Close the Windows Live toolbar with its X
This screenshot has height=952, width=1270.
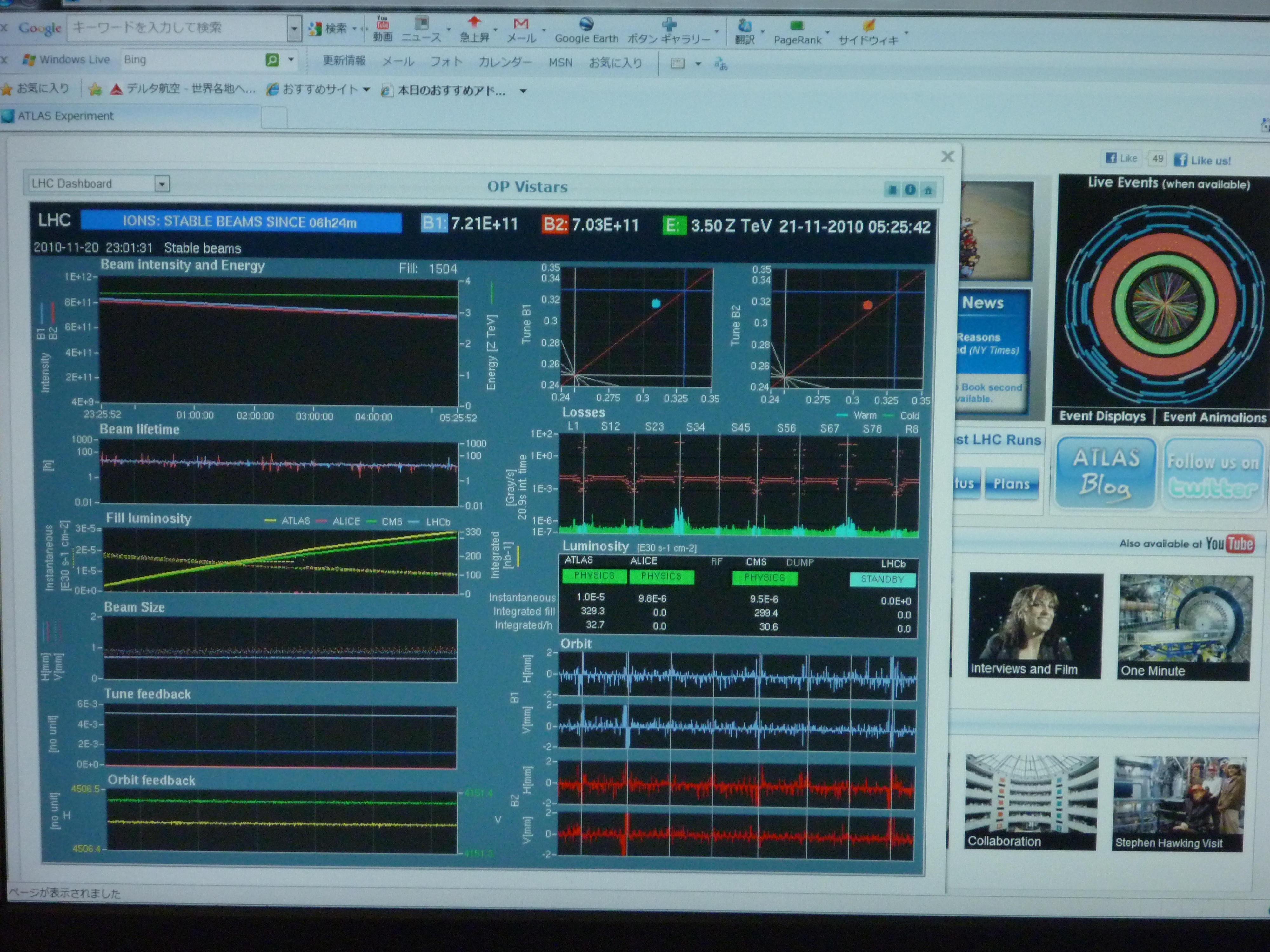pyautogui.click(x=3, y=59)
